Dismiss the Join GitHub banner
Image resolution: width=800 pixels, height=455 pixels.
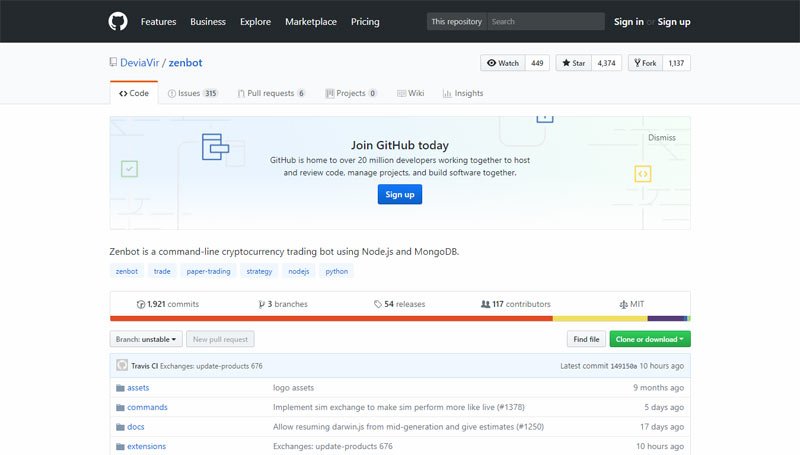(x=662, y=138)
